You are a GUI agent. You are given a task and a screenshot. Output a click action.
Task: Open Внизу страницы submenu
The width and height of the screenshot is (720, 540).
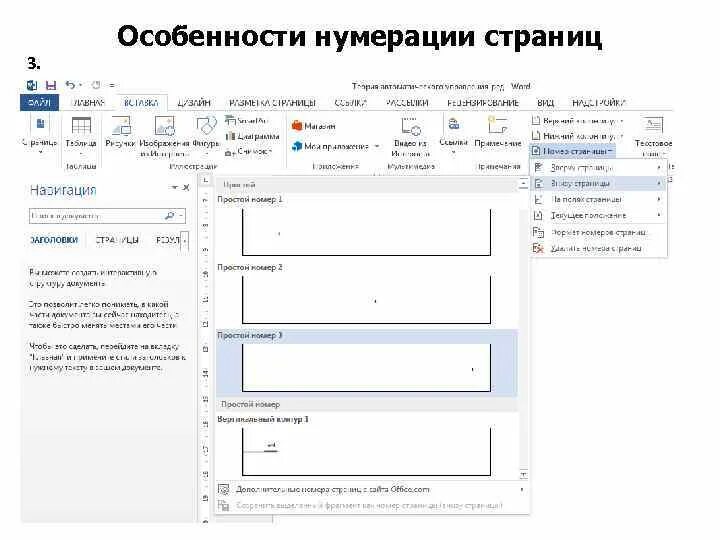click(598, 183)
